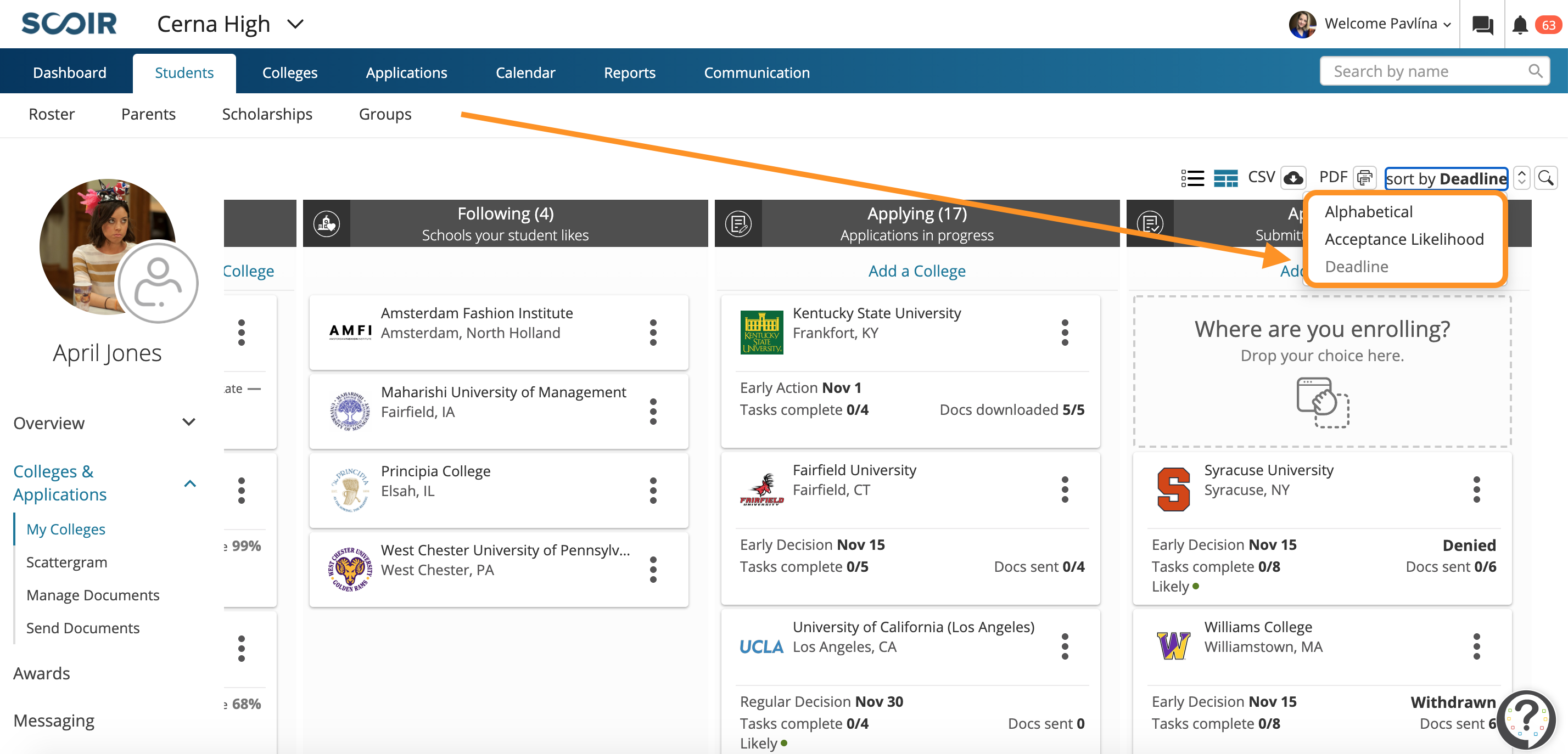
Task: Open Kentucky State University card title
Action: [877, 313]
